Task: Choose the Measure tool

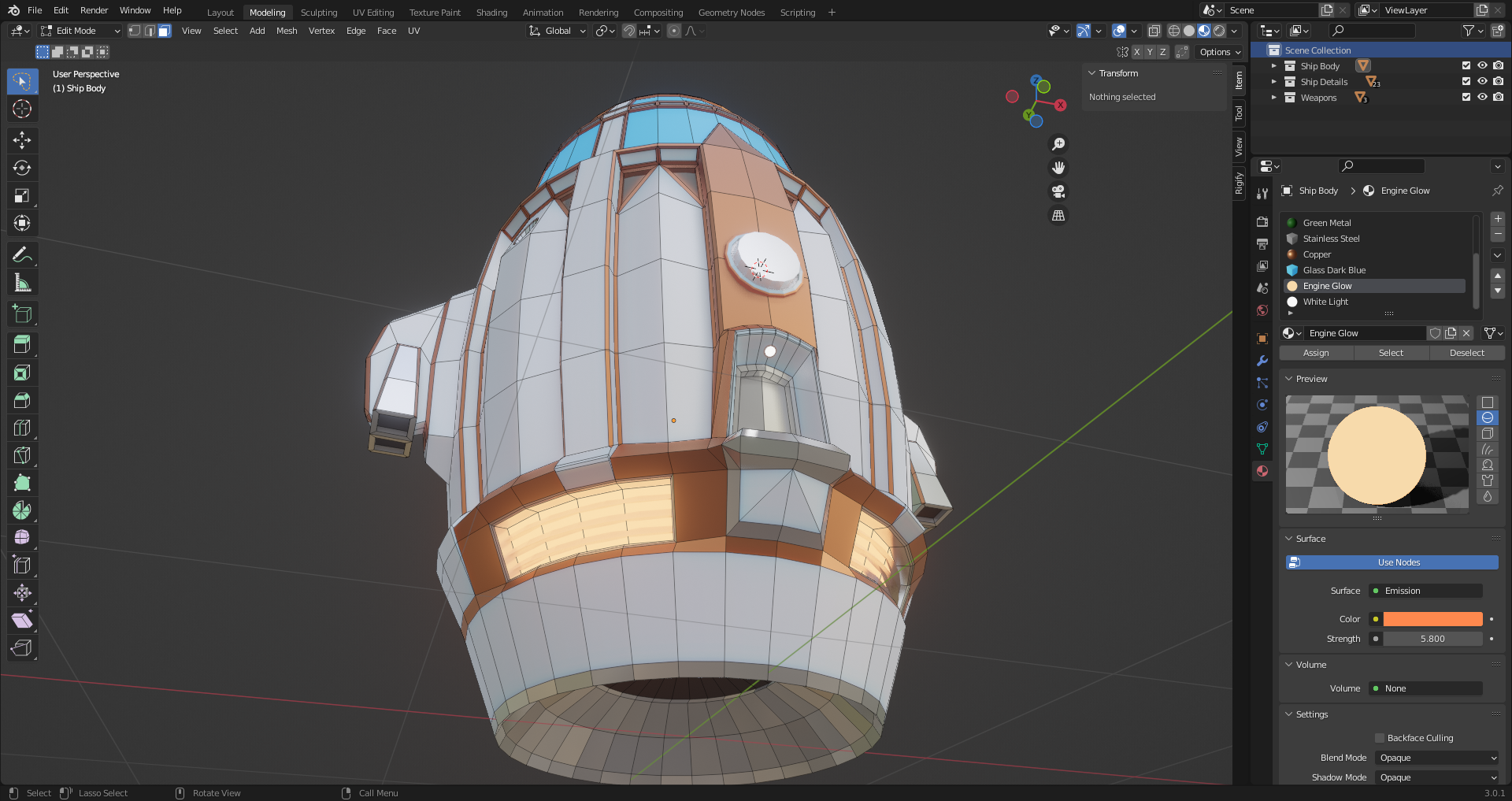Action: [22, 283]
